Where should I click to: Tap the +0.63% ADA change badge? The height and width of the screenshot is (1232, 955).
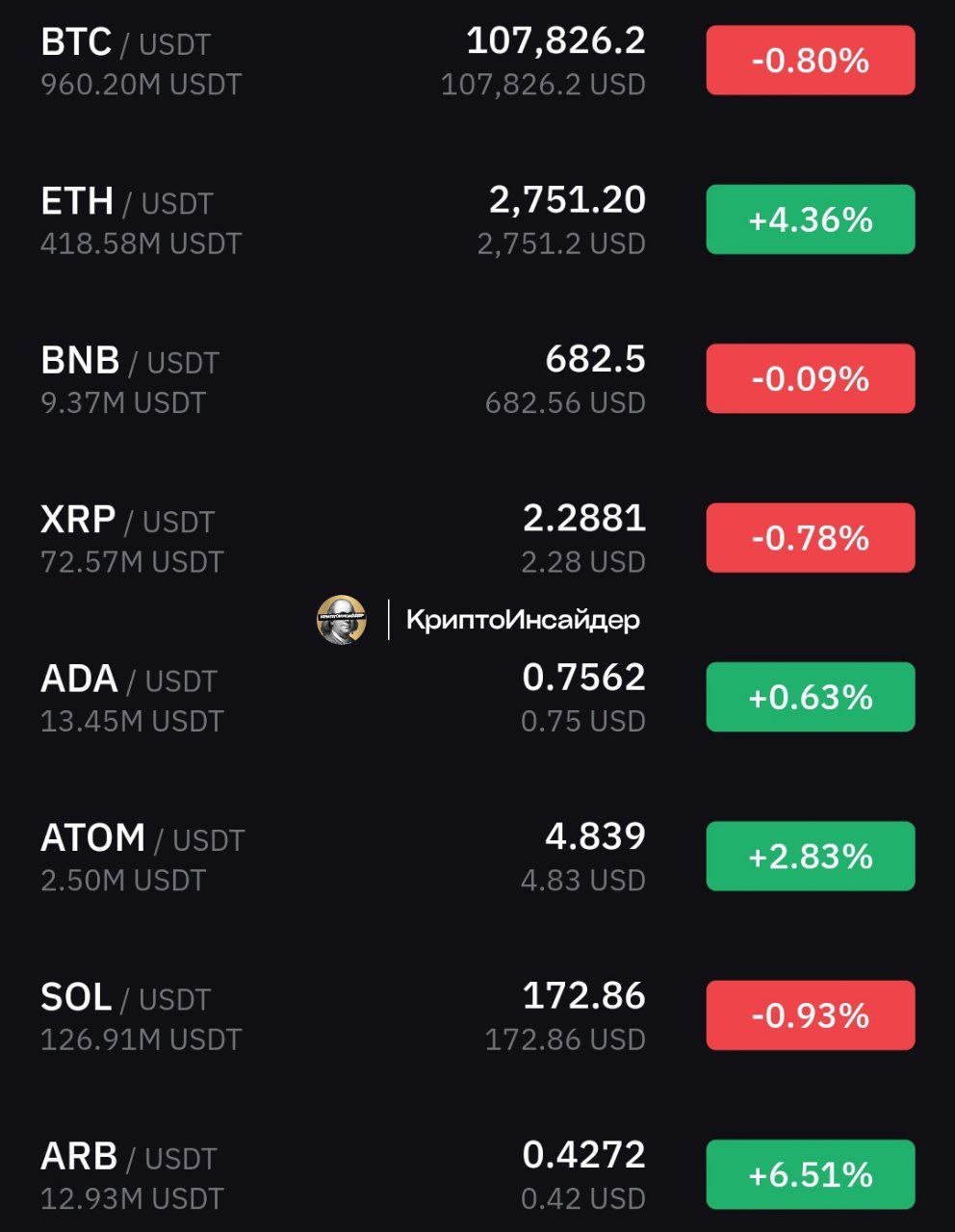click(x=811, y=697)
